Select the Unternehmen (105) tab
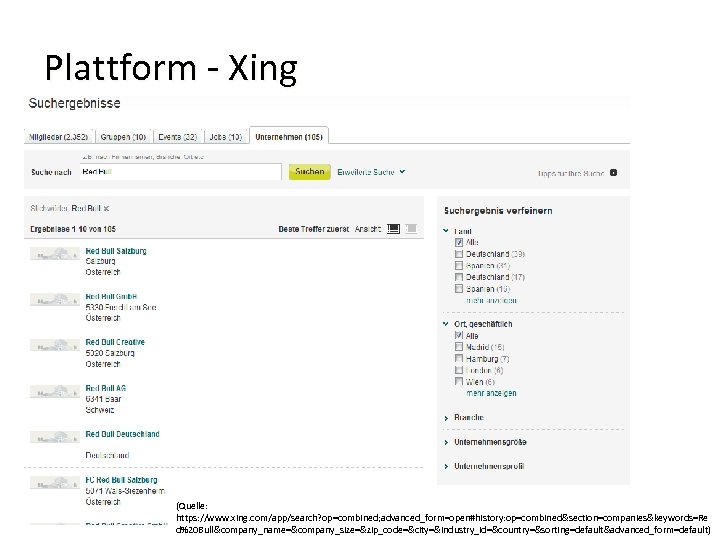 tap(289, 136)
